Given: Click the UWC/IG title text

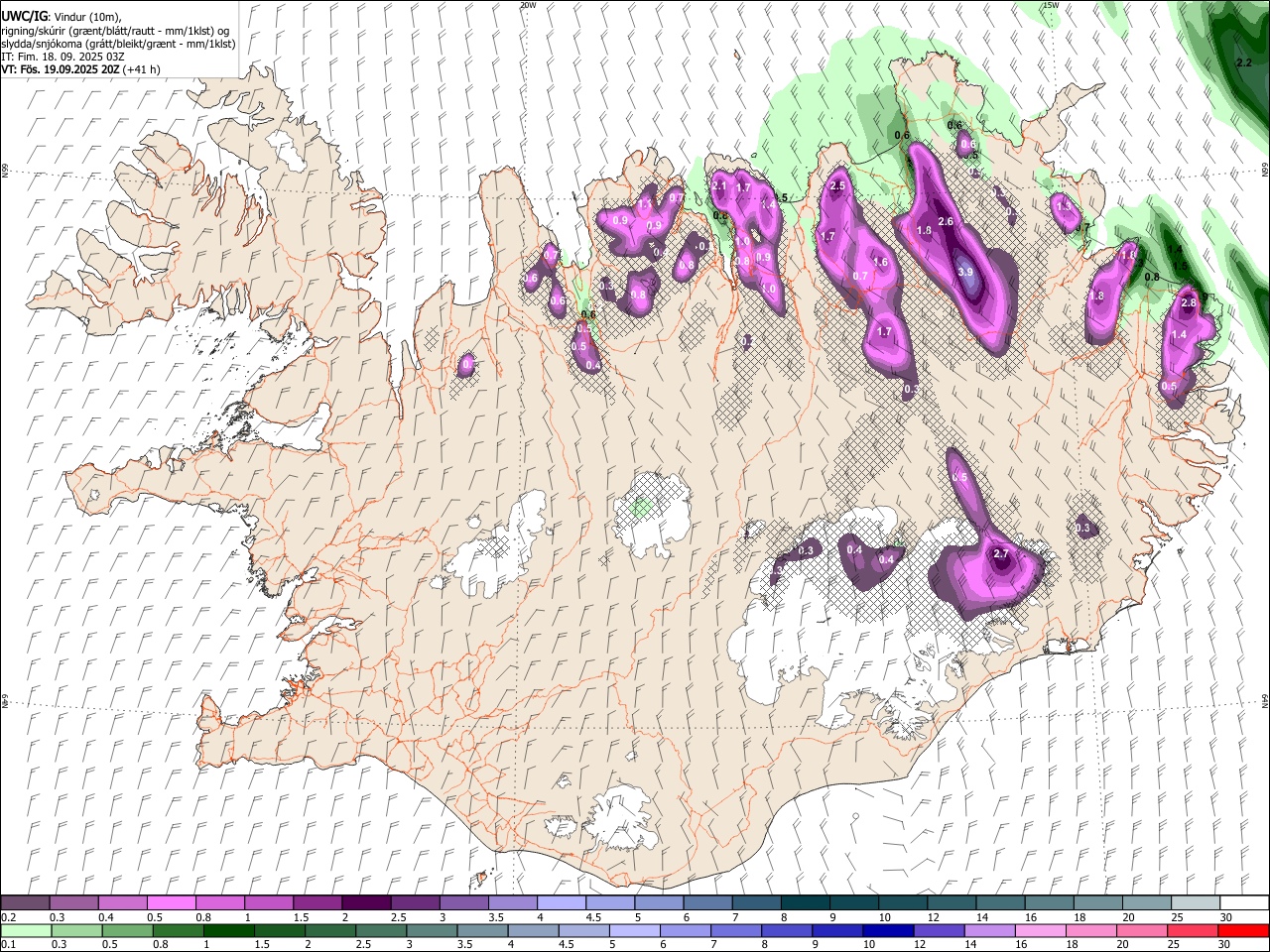Looking at the screenshot, I should click(x=24, y=17).
